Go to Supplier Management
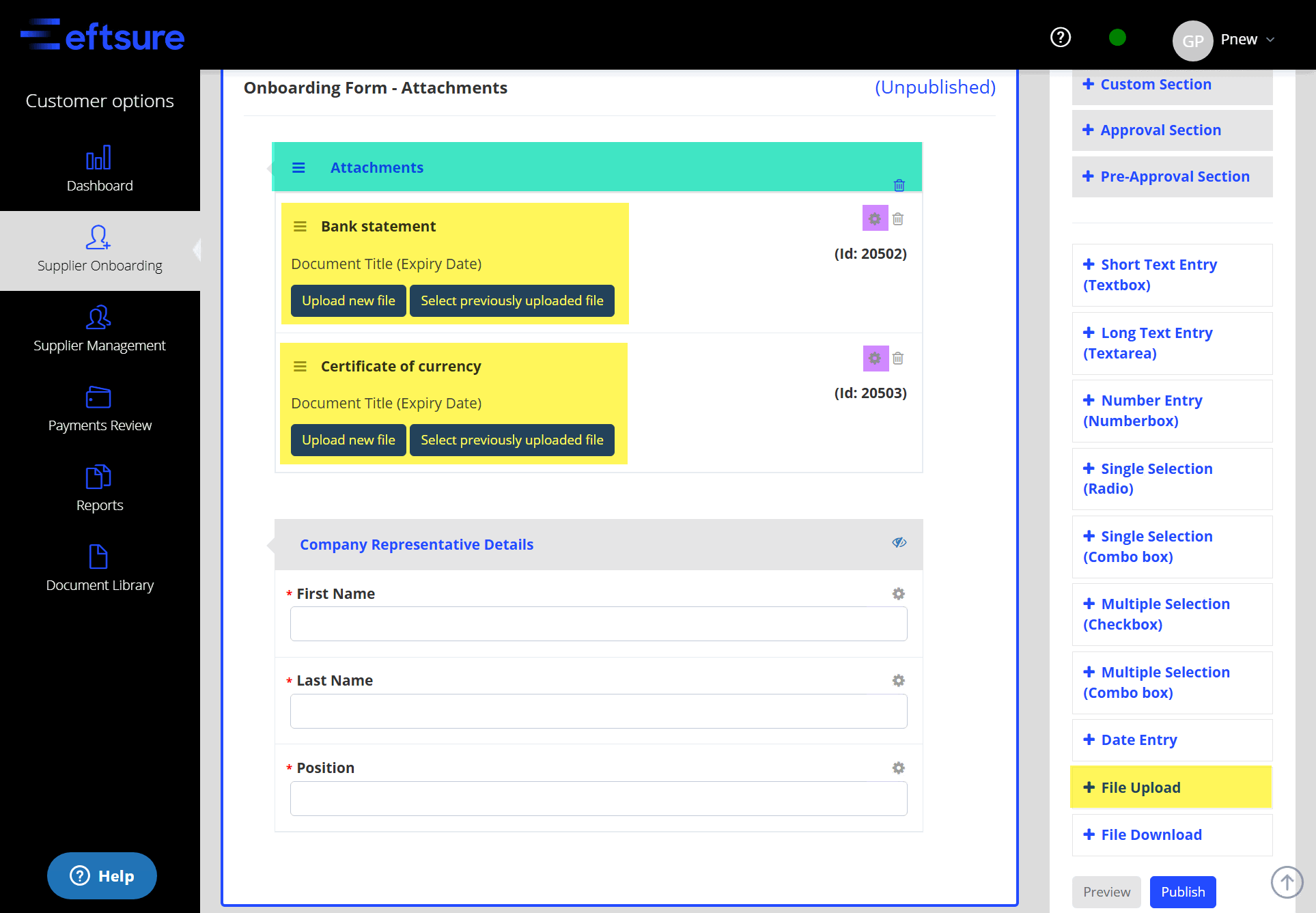The height and width of the screenshot is (913, 1316). [x=100, y=329]
